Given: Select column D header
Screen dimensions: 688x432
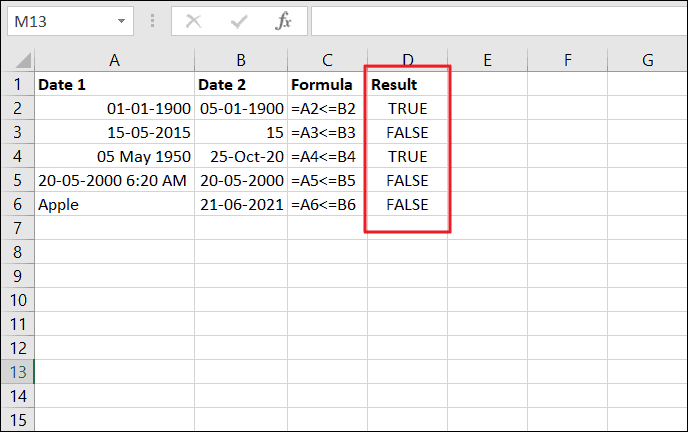Looking at the screenshot, I should pyautogui.click(x=407, y=61).
